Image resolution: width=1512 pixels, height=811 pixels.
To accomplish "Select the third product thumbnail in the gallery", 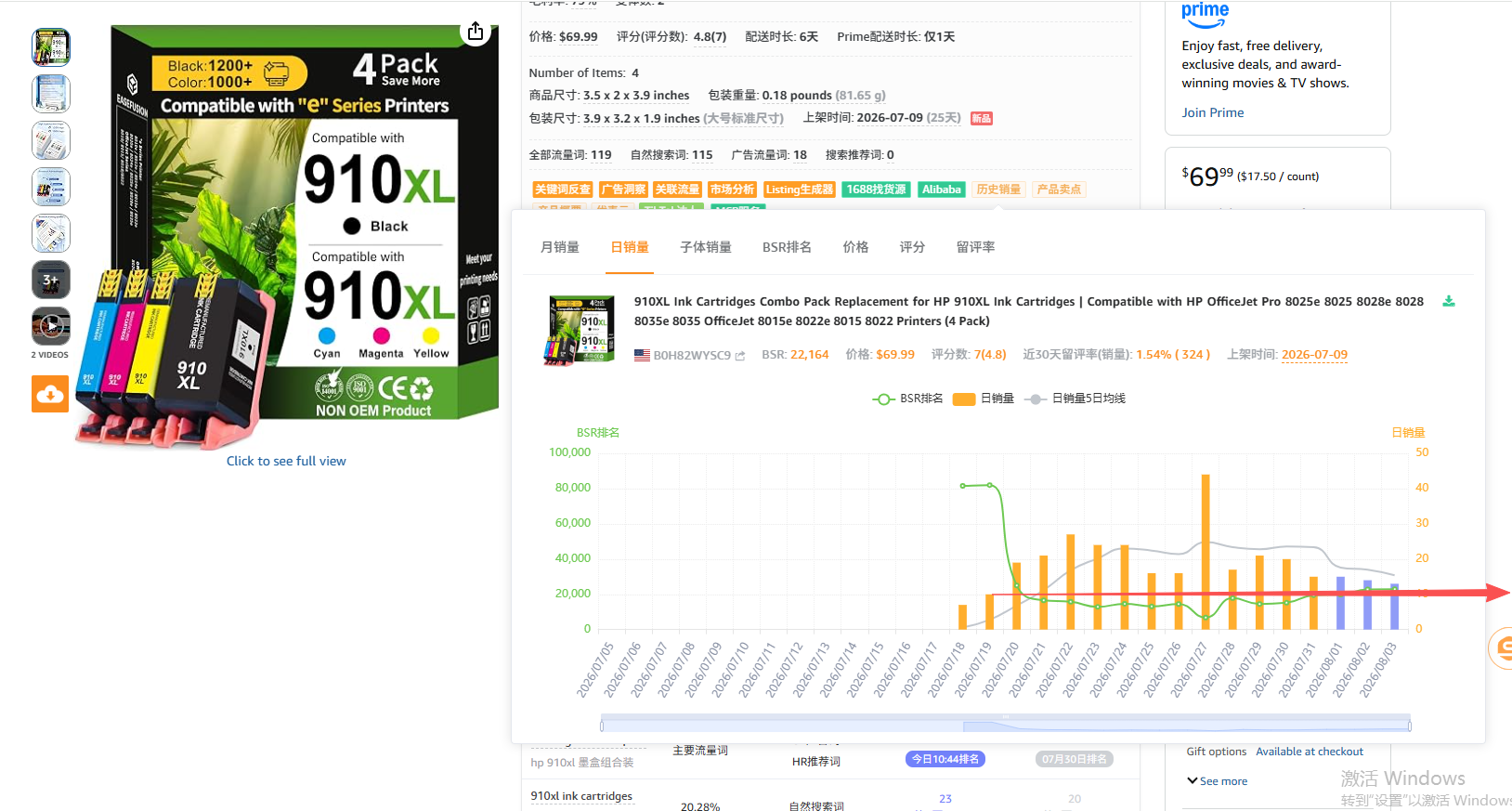I will coord(51,140).
